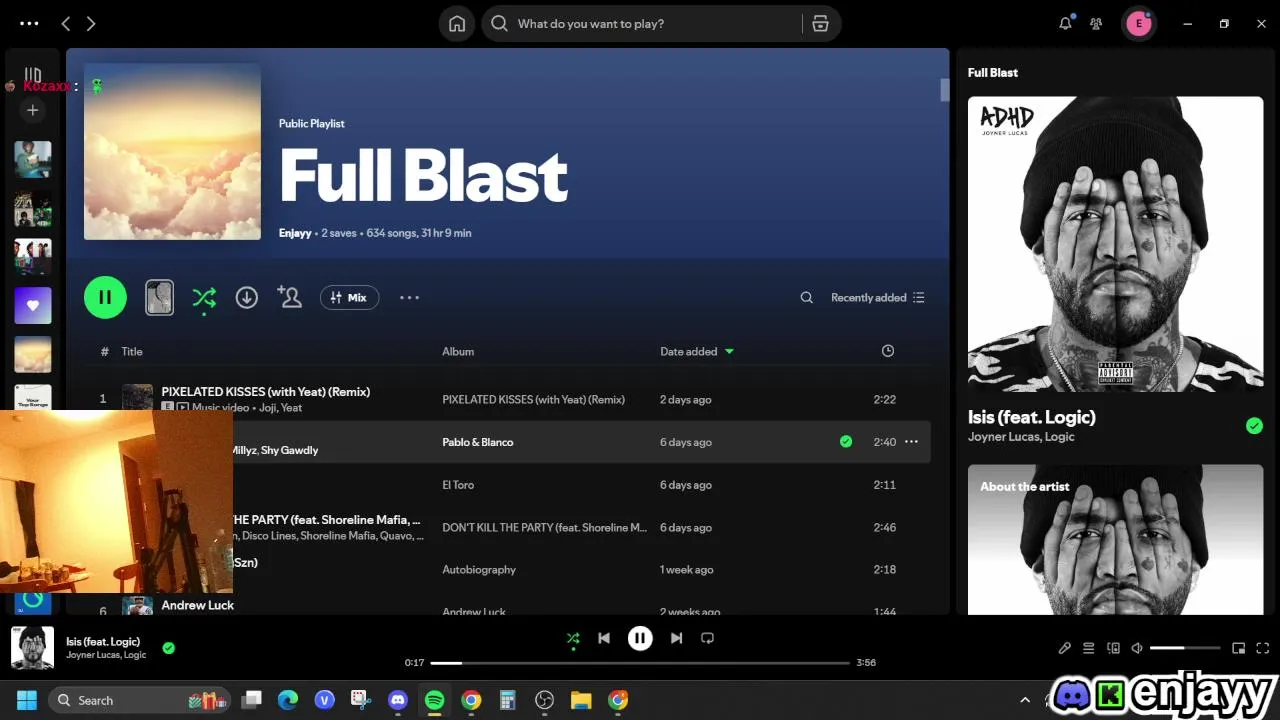The height and width of the screenshot is (720, 1280).
Task: Open Liked Songs heart playlist in sidebar
Action: 33,306
